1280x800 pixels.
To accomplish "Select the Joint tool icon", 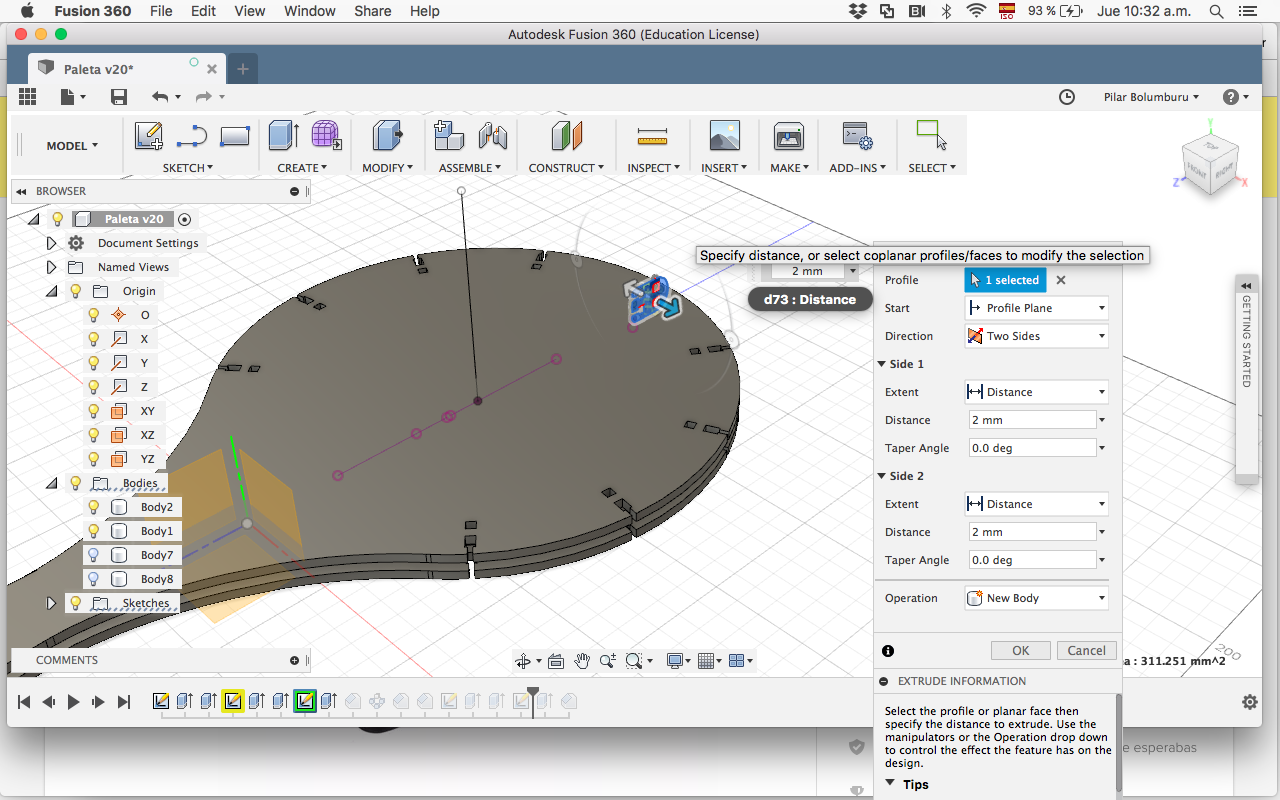I will pos(492,136).
